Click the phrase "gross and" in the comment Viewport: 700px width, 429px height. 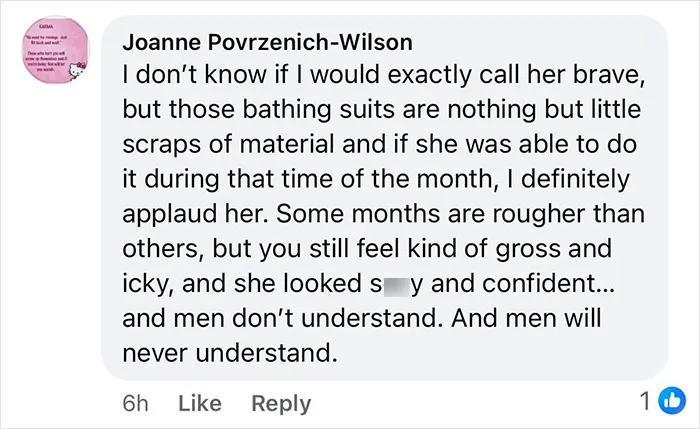click(x=554, y=249)
